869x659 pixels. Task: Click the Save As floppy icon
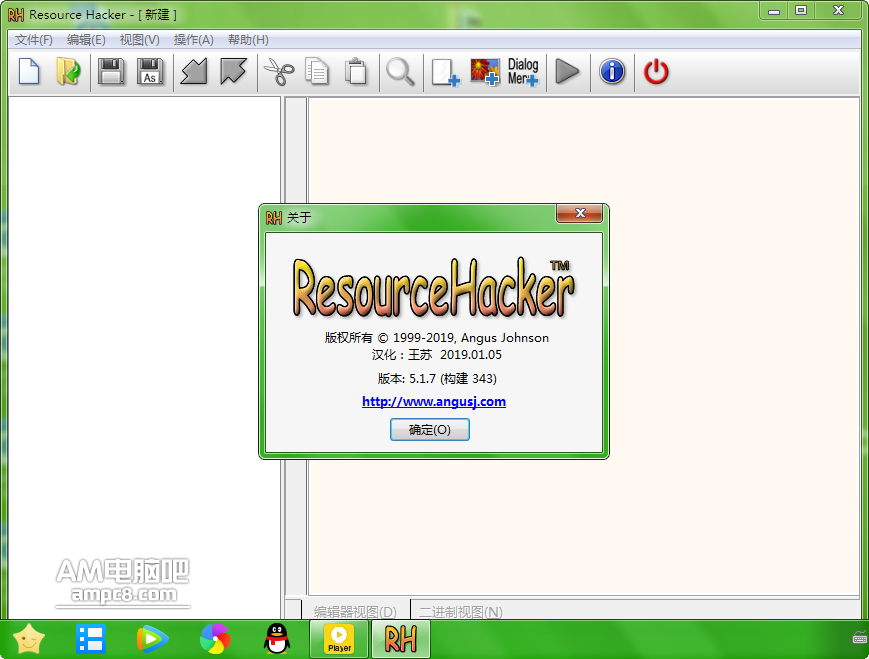[150, 71]
